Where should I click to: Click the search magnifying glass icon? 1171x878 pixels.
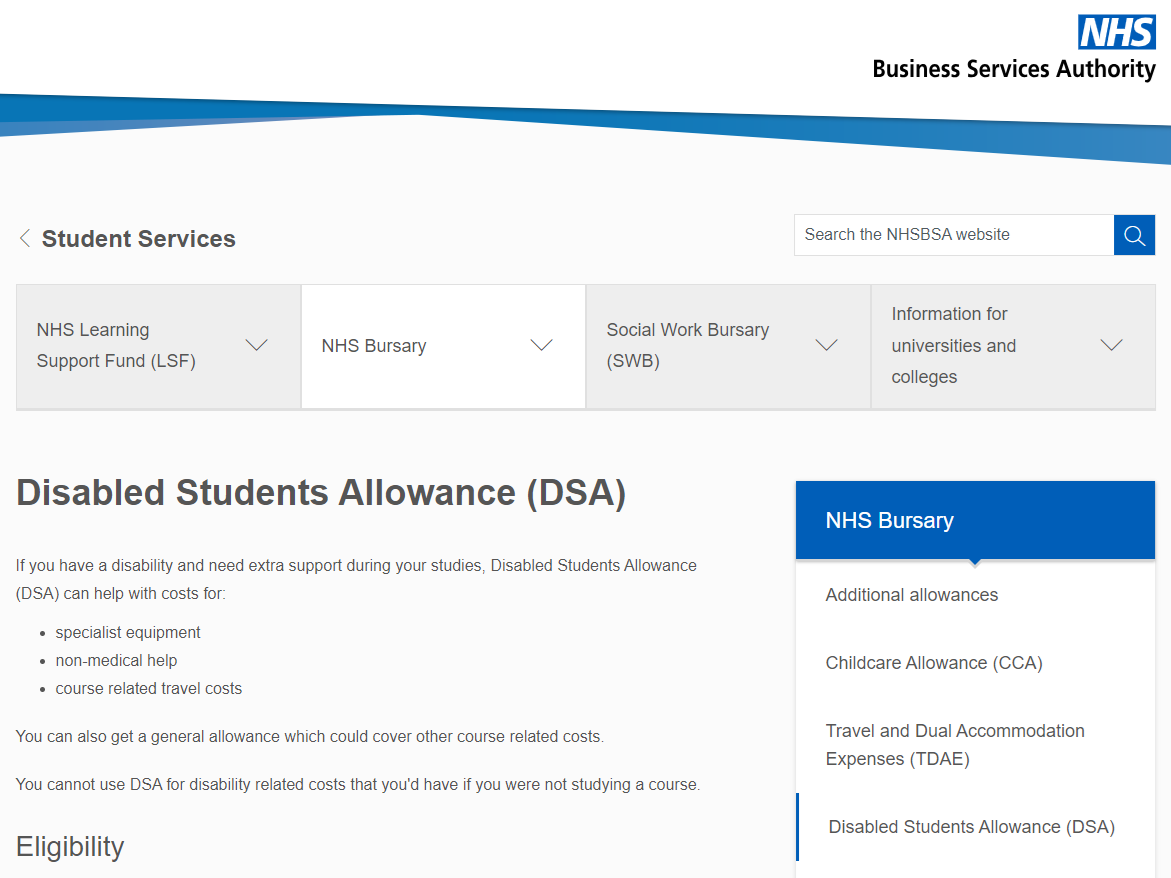click(x=1134, y=234)
